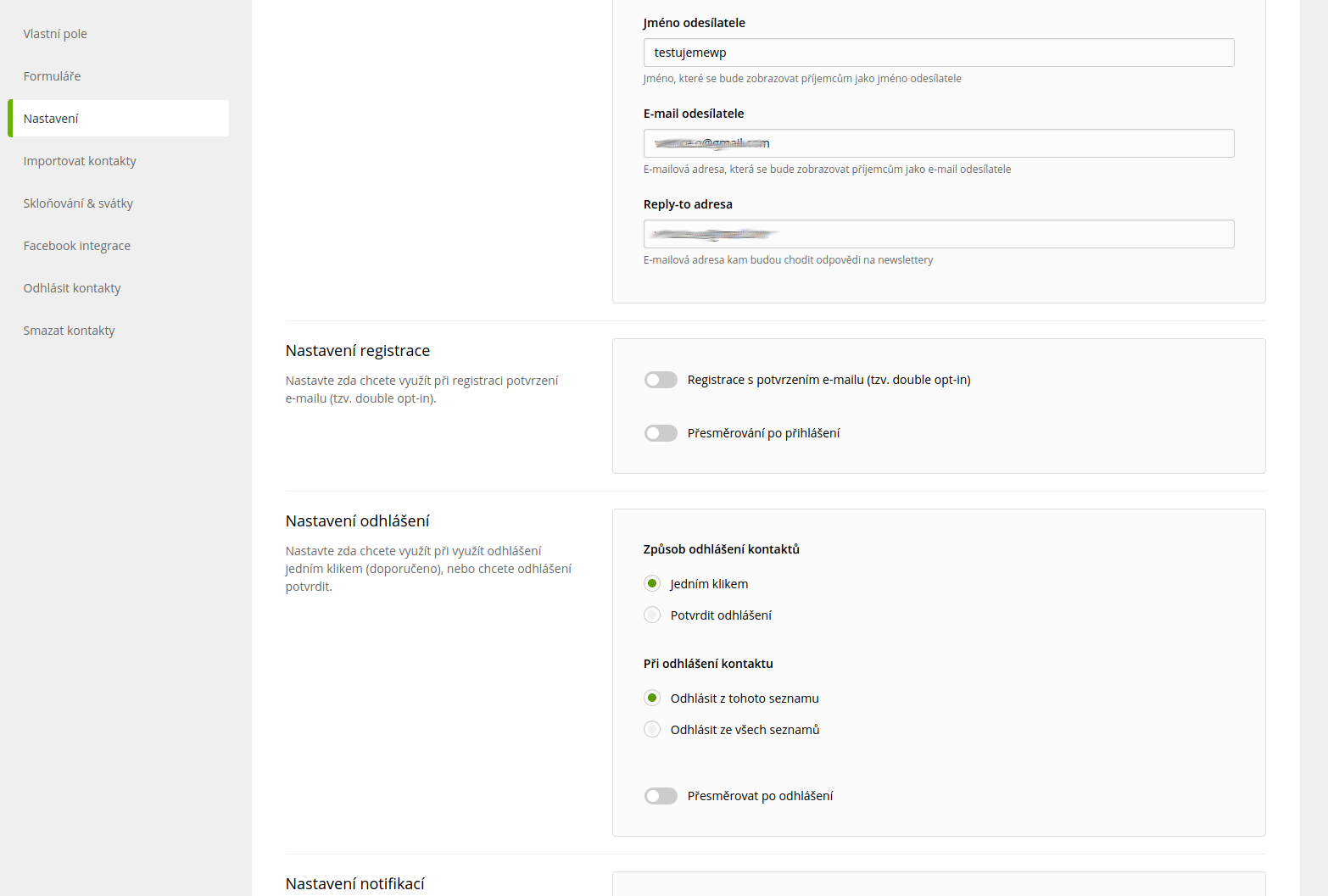The width and height of the screenshot is (1328, 896).
Task: Open Smazat kontakty page
Action: click(x=69, y=331)
